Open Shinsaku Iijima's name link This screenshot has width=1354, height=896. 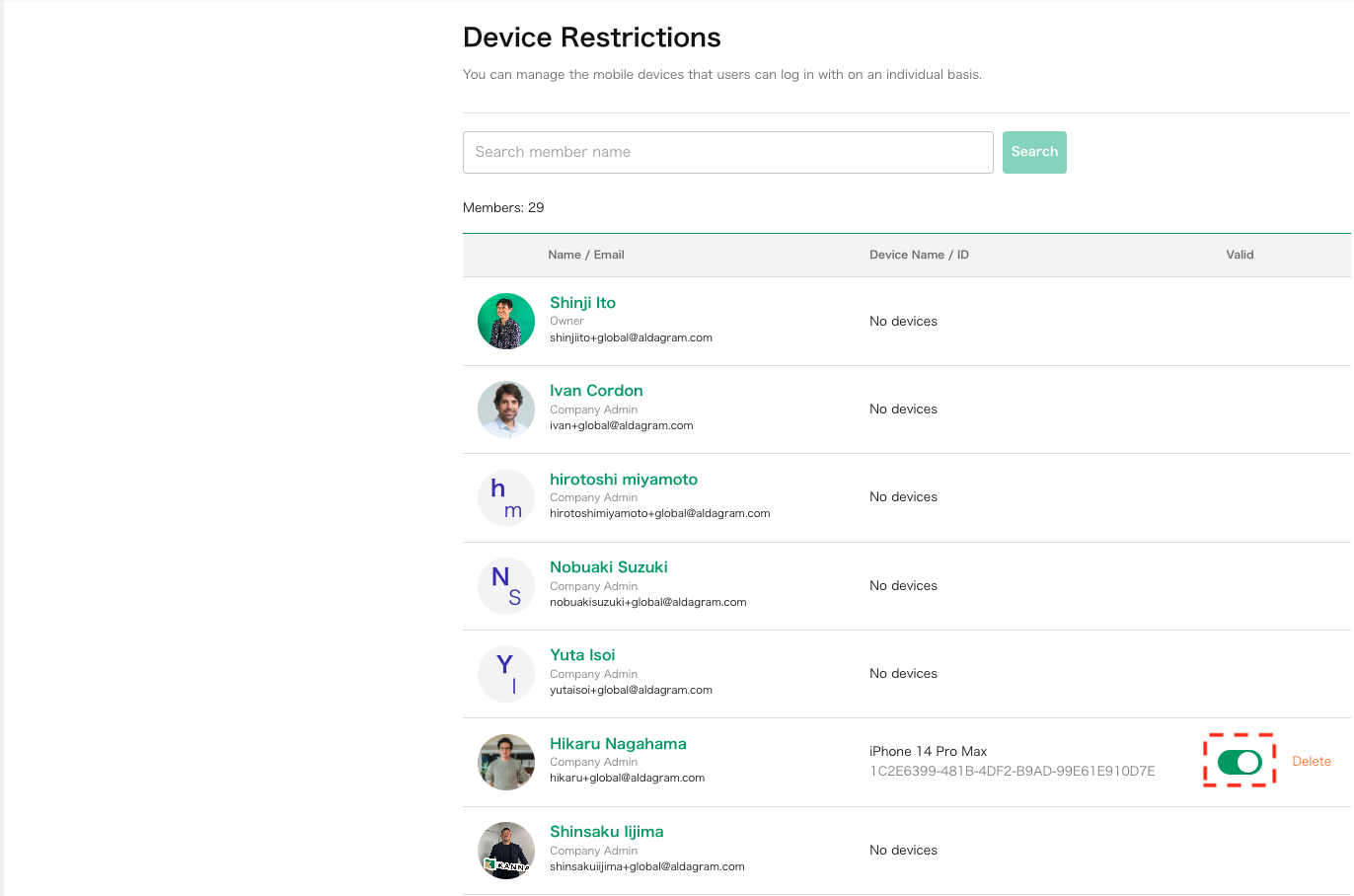(606, 832)
